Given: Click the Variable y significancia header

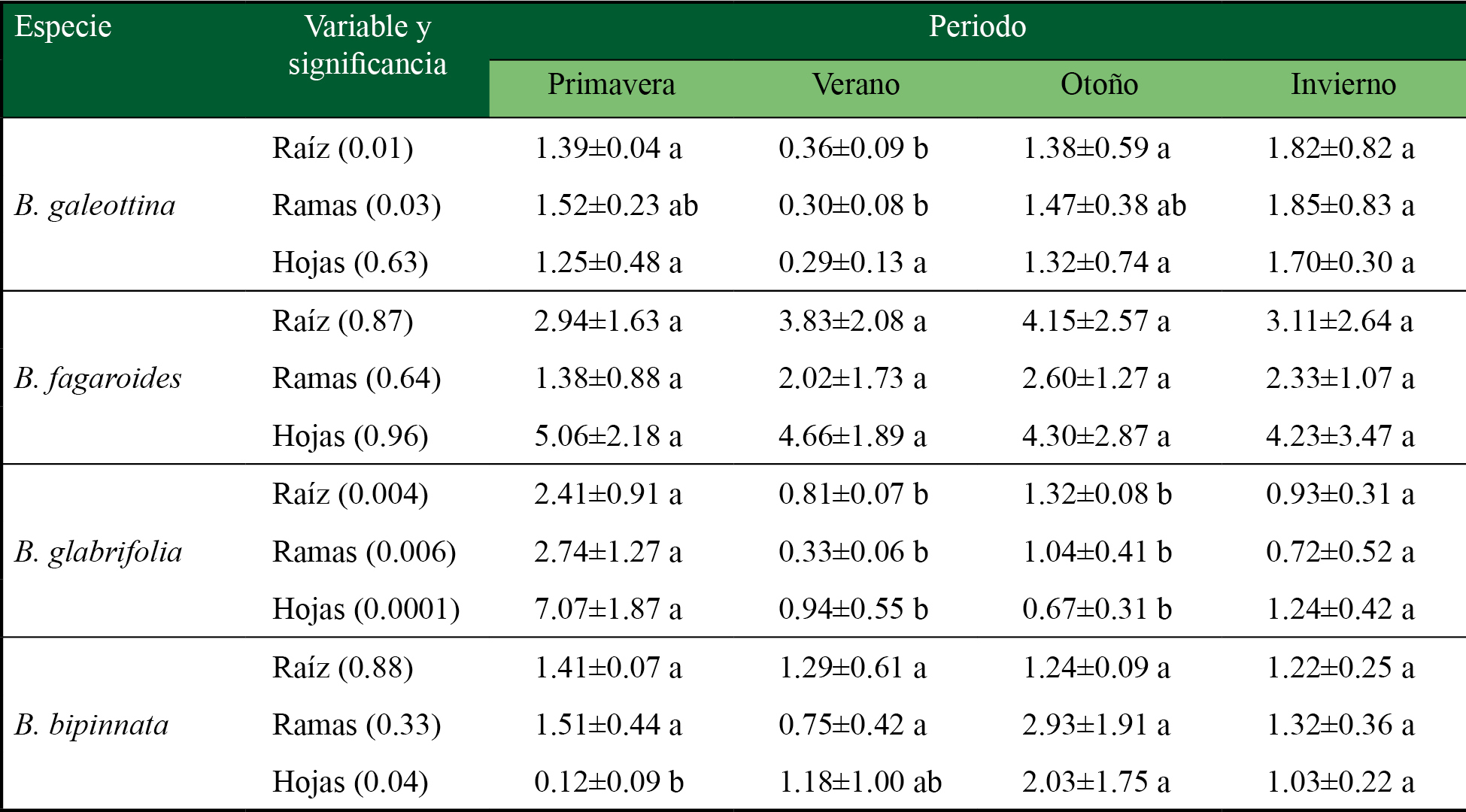Looking at the screenshot, I should 367,45.
